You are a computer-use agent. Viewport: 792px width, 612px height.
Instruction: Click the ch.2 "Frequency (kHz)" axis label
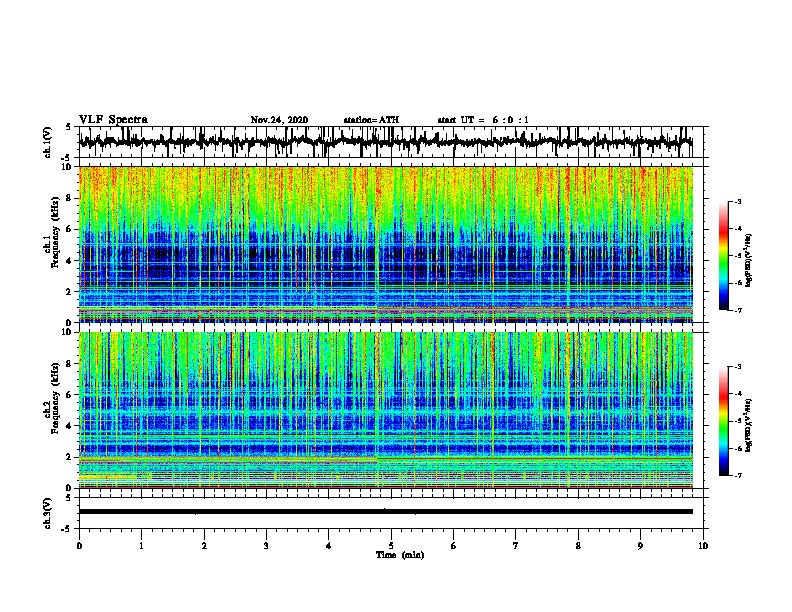pos(55,398)
